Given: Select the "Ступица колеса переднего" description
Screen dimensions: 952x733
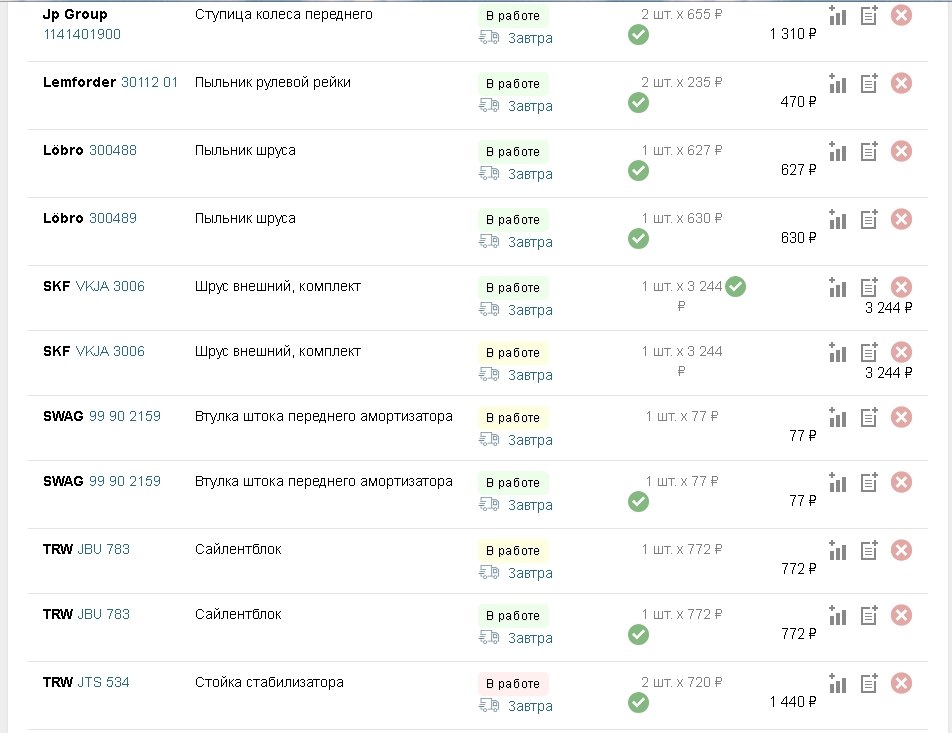Looking at the screenshot, I should pos(284,15).
